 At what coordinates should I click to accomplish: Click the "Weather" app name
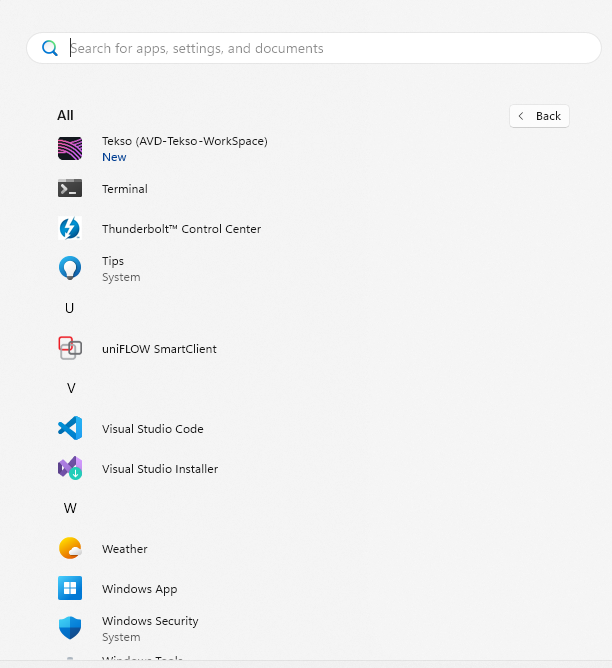click(x=125, y=549)
